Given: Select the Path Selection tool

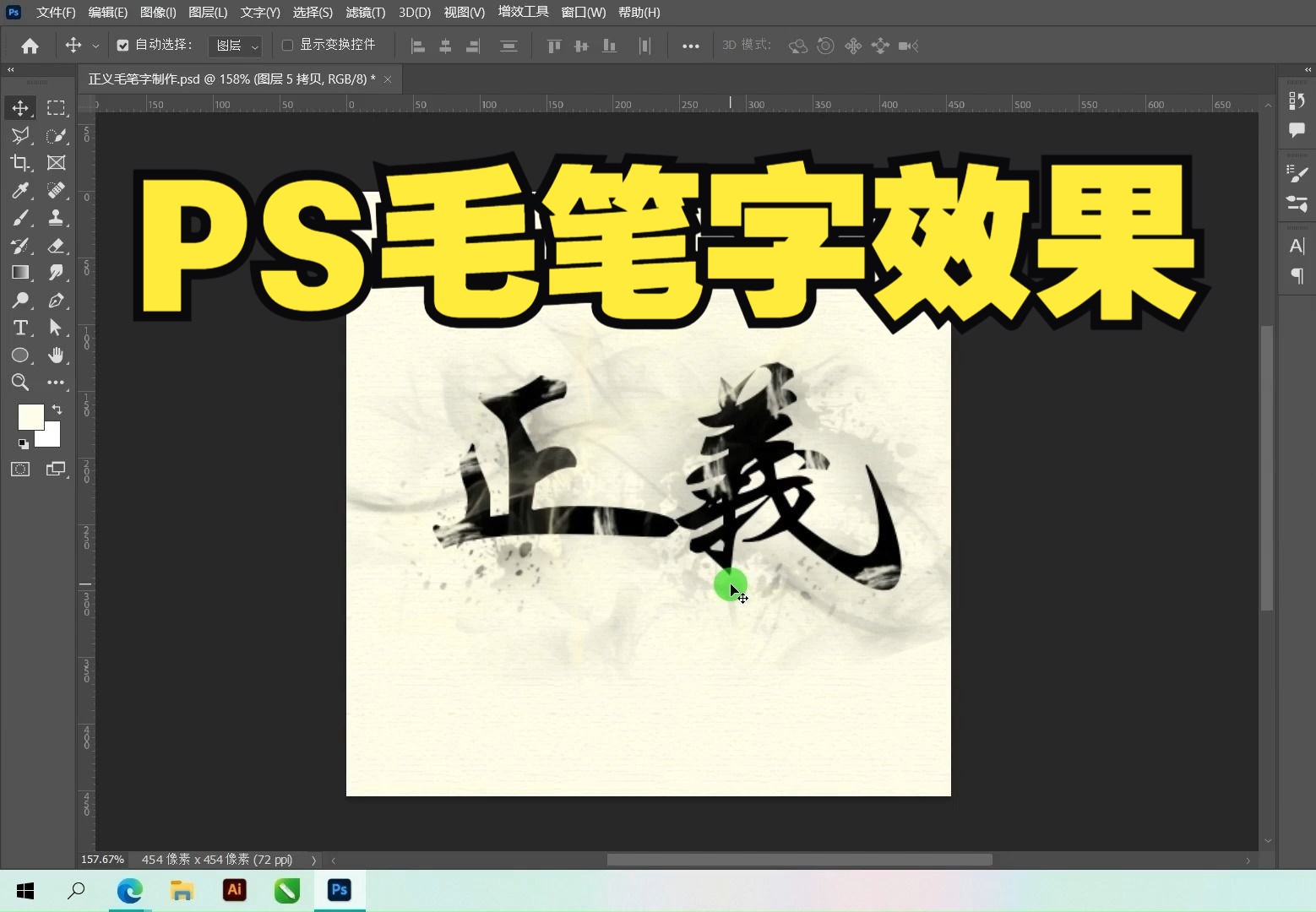Looking at the screenshot, I should click(56, 328).
